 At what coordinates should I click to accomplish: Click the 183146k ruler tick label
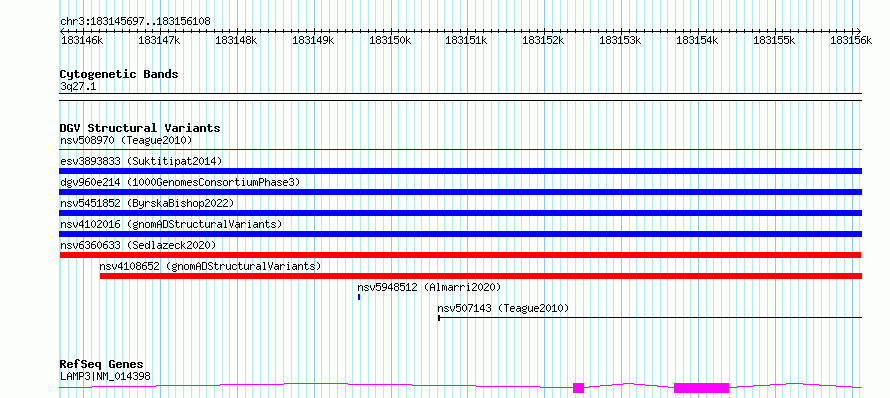82,40
